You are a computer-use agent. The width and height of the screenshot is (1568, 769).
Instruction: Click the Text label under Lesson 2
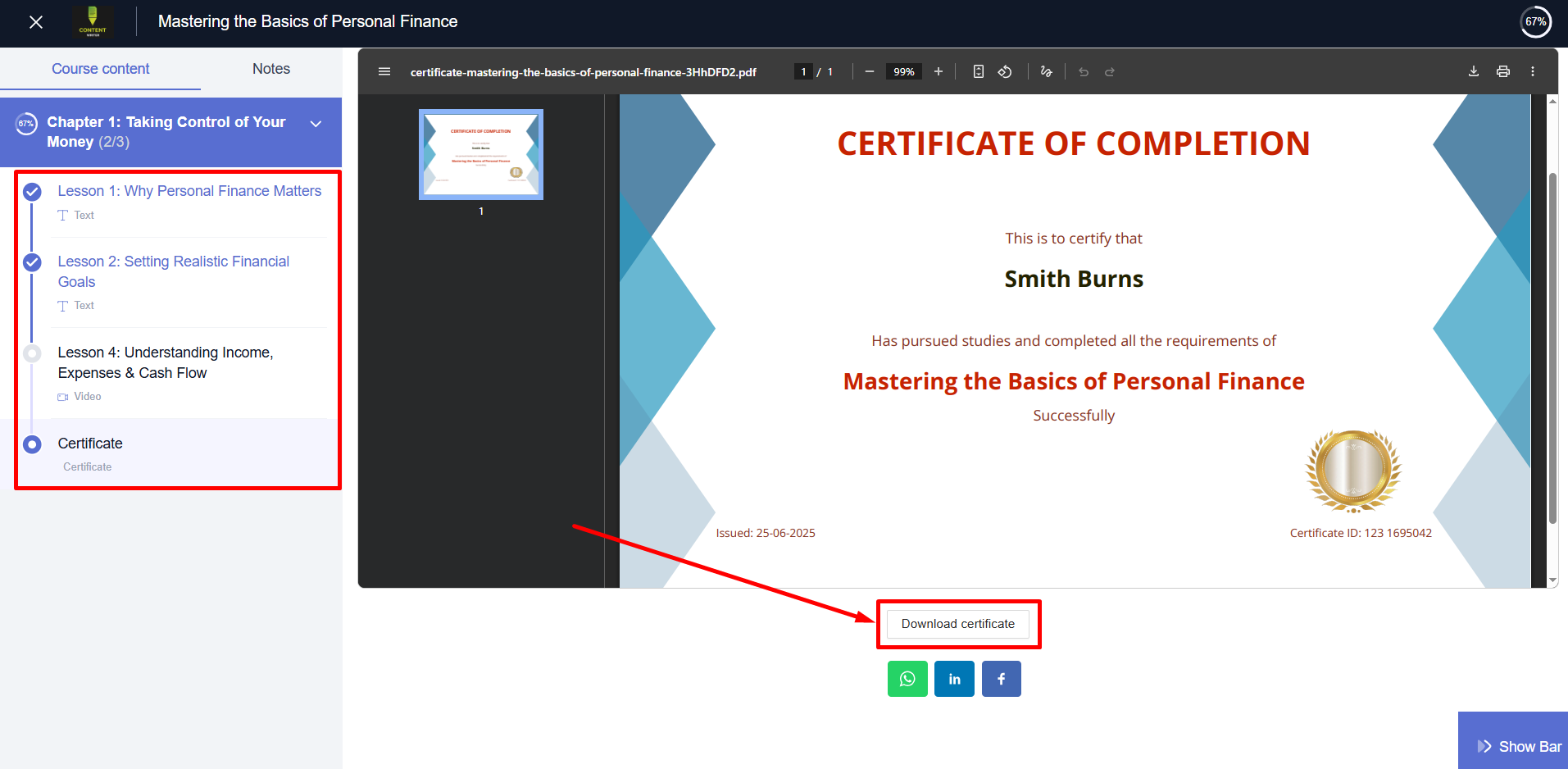coord(84,305)
